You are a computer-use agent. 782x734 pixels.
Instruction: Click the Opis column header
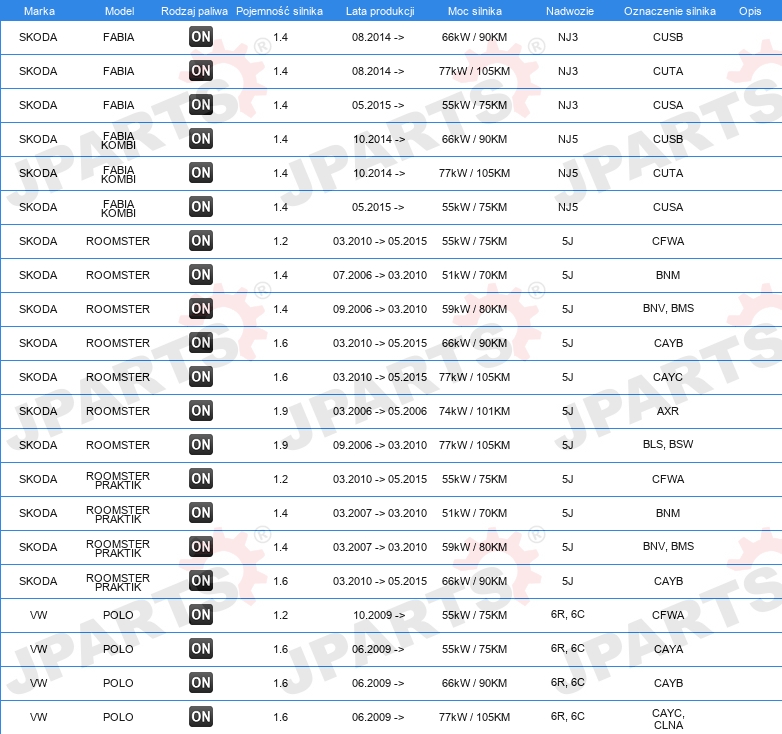(x=750, y=11)
